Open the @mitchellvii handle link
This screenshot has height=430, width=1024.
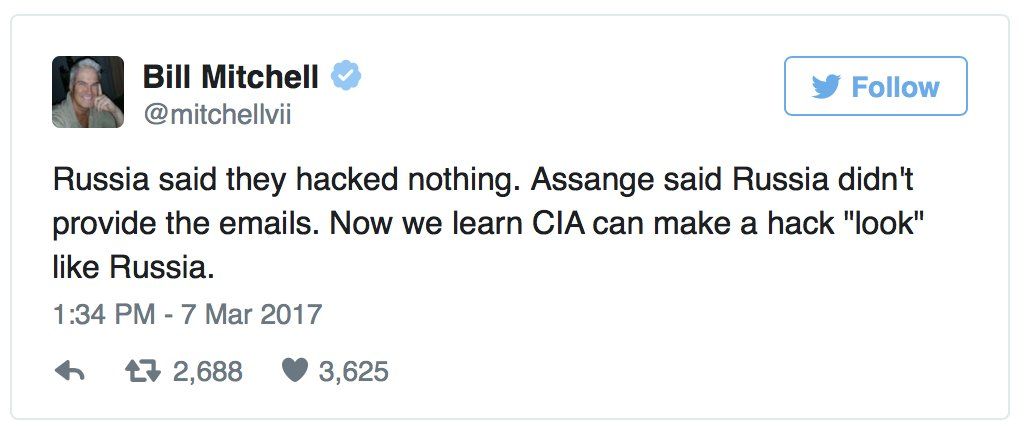click(217, 114)
